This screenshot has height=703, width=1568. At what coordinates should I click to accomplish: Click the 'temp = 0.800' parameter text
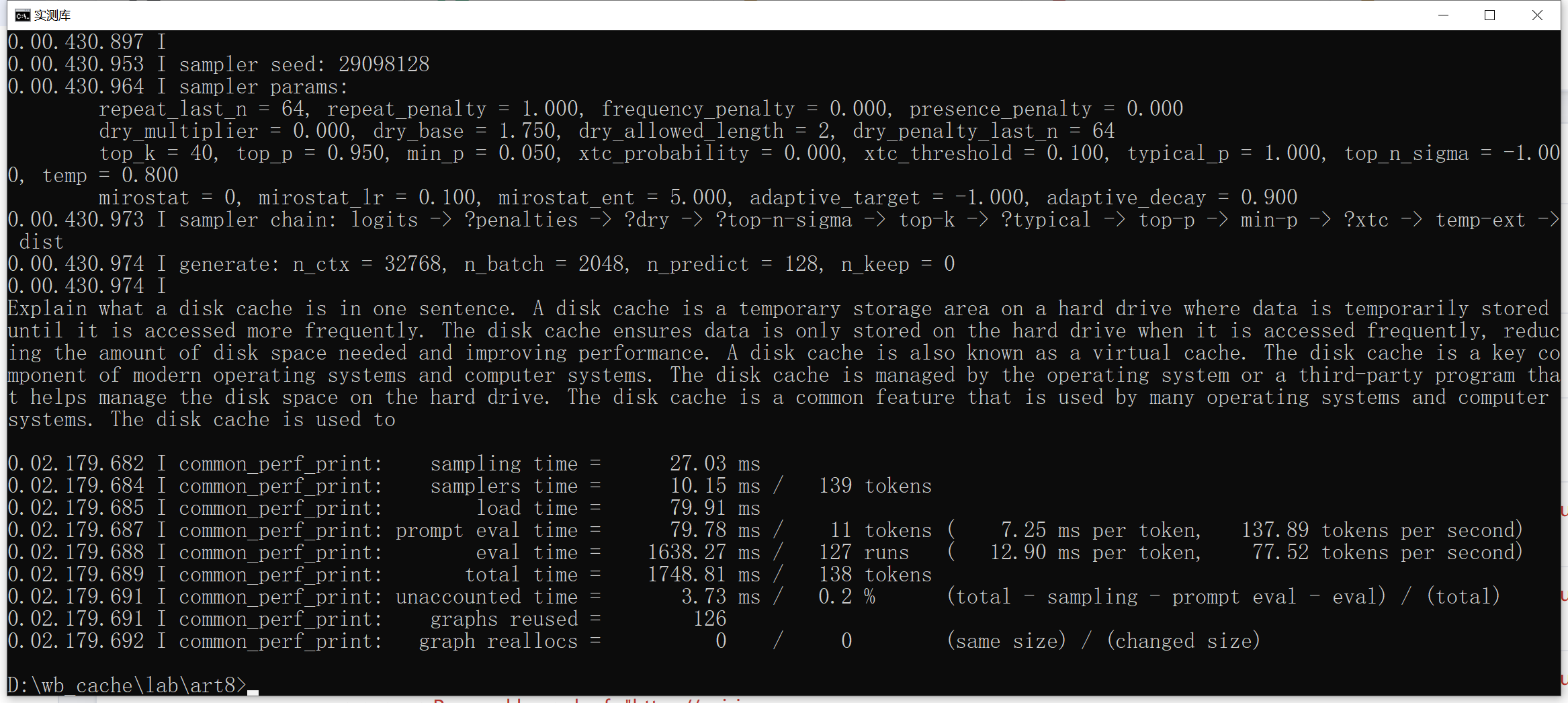pyautogui.click(x=110, y=175)
